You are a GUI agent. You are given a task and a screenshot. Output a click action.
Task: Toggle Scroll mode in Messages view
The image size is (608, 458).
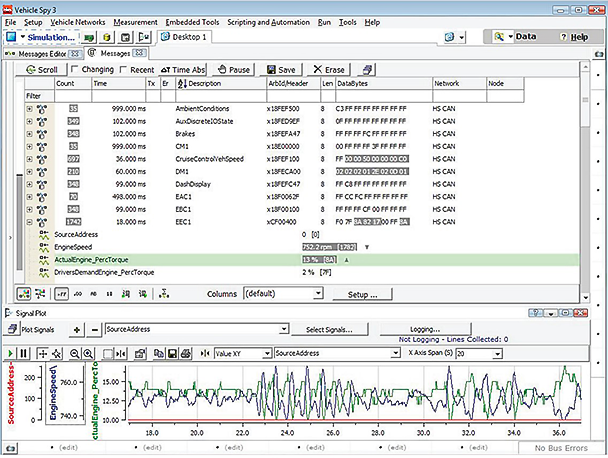point(42,70)
